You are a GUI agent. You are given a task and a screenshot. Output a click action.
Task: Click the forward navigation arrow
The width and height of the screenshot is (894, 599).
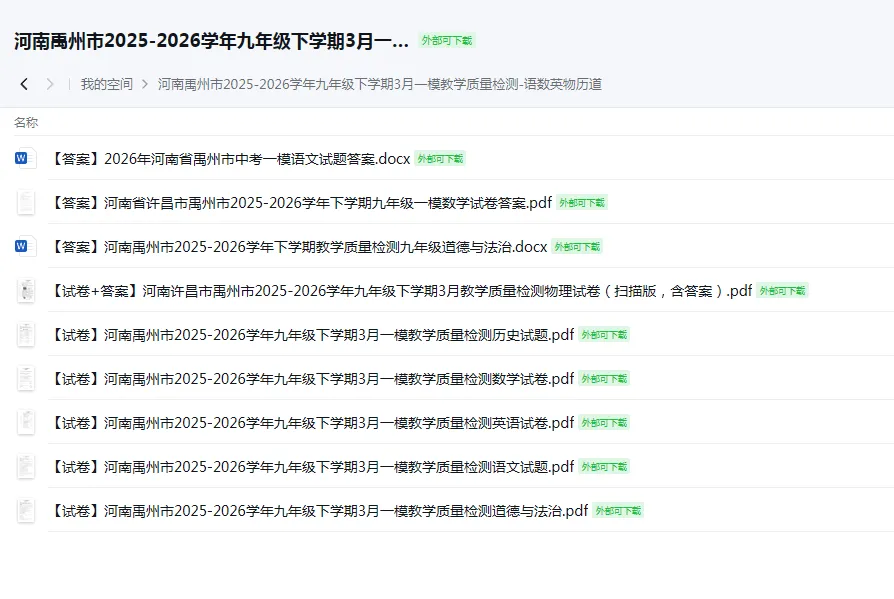point(48,84)
